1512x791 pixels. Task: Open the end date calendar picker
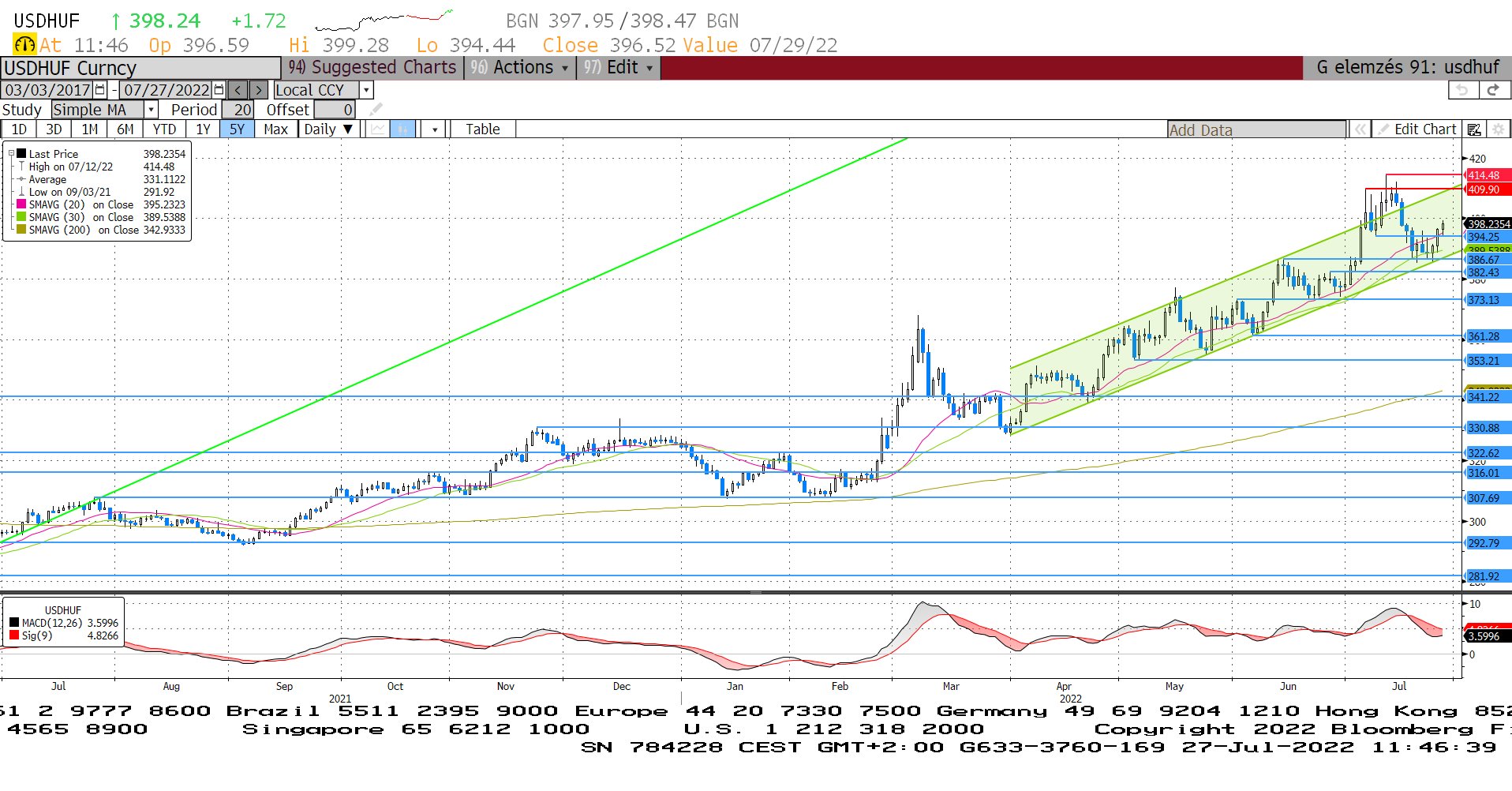coord(219,90)
